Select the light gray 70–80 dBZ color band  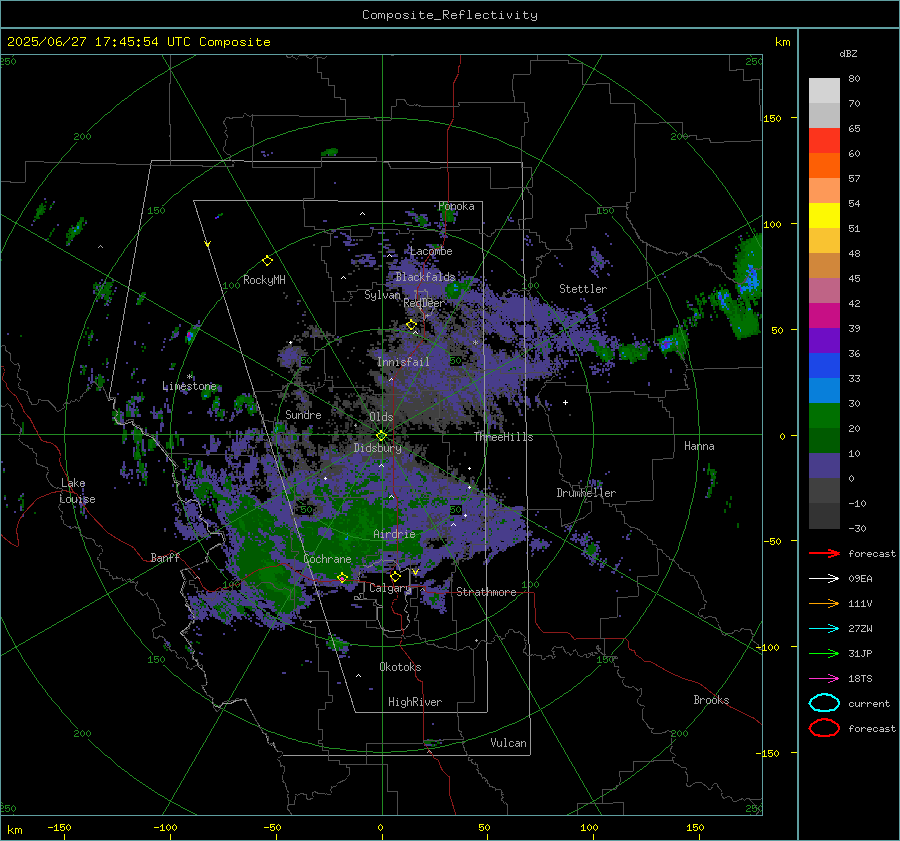[x=824, y=91]
